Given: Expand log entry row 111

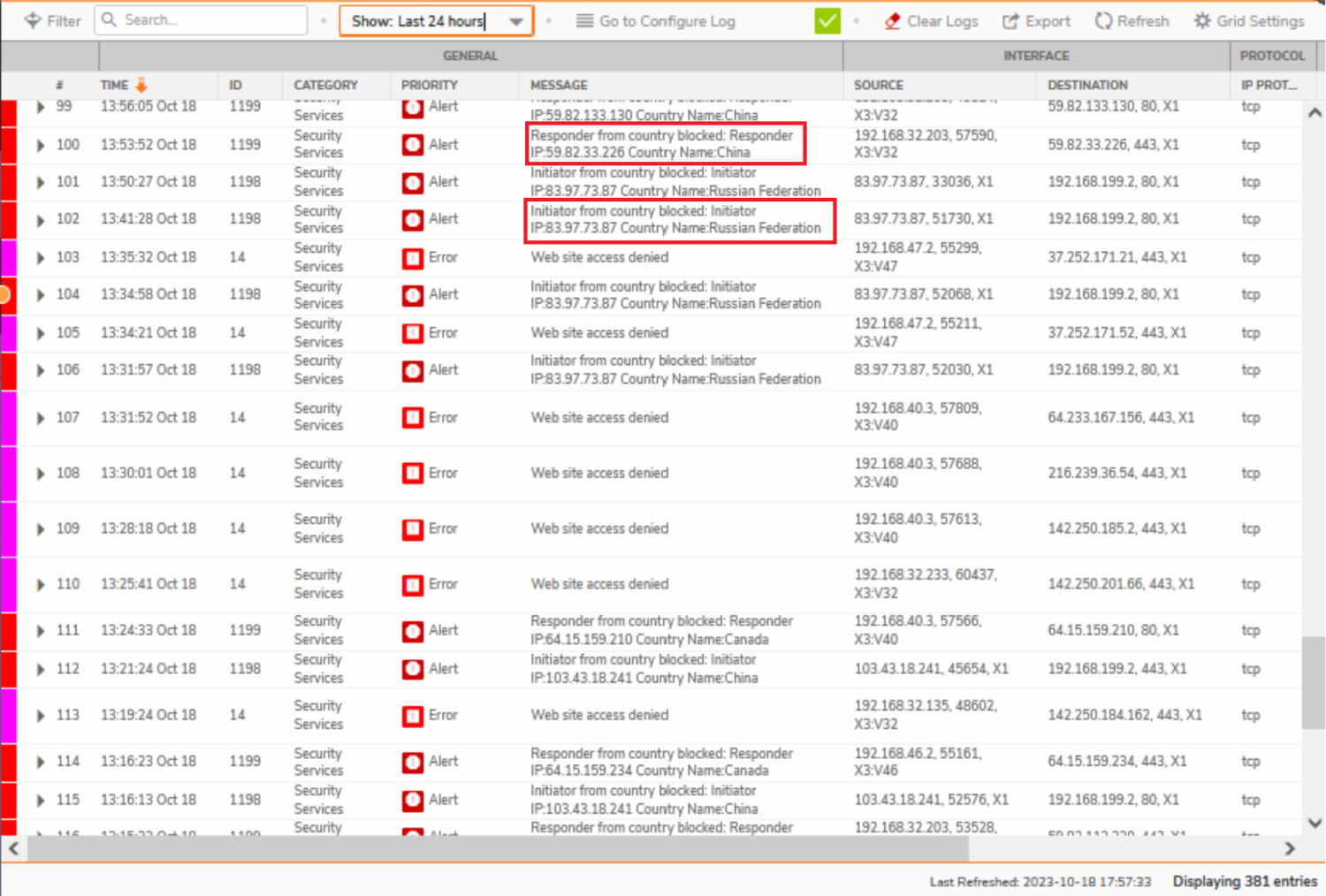Looking at the screenshot, I should coord(40,631).
